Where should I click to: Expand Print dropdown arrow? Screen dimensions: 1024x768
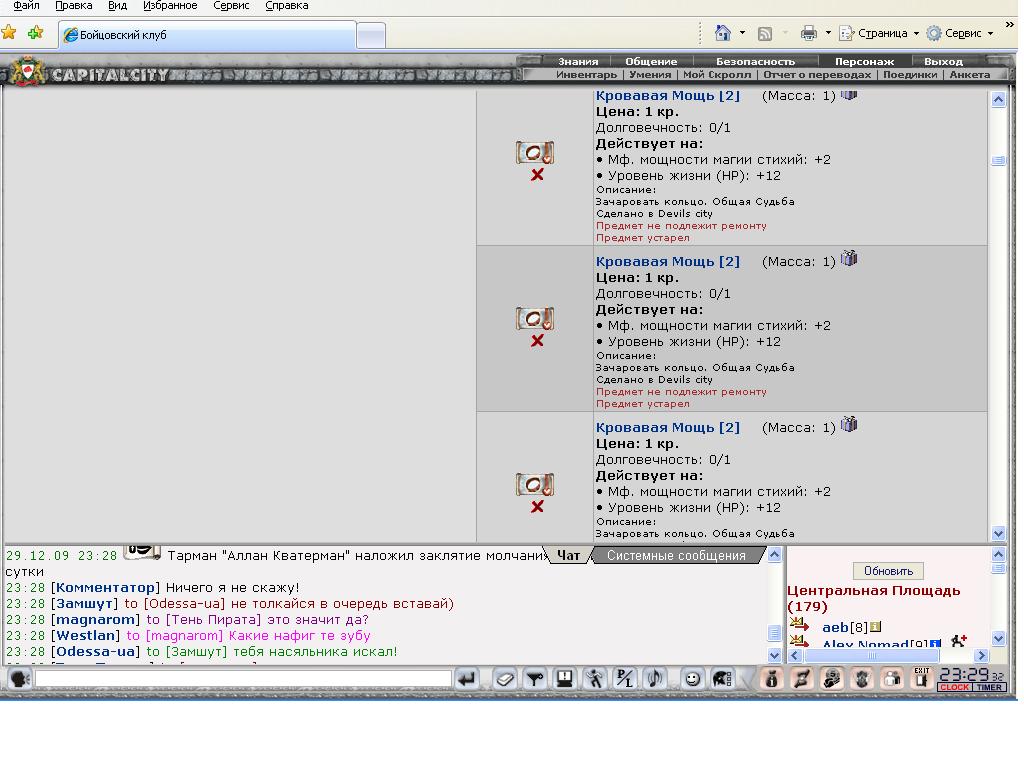(x=828, y=33)
